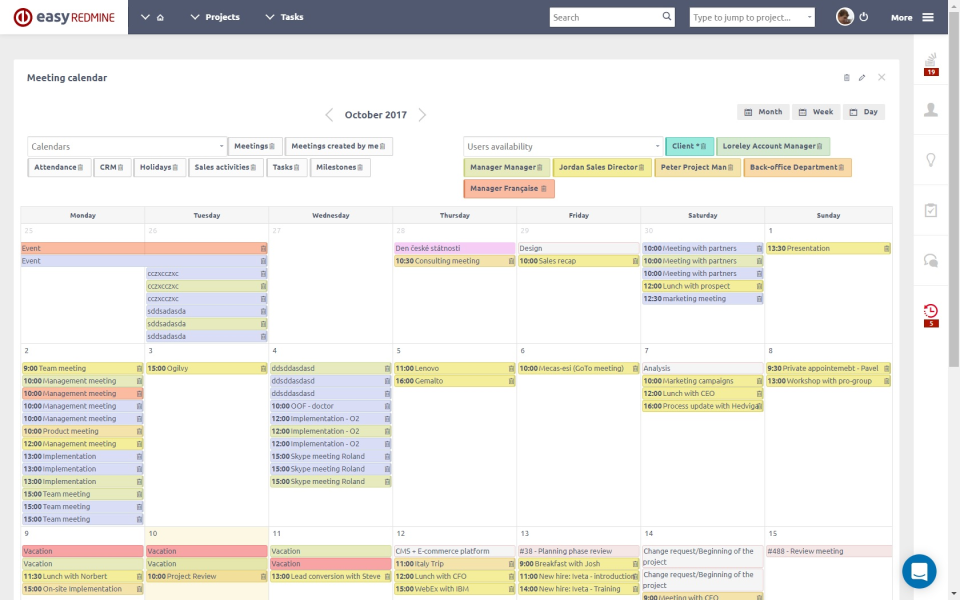The width and height of the screenshot is (960, 600).
Task: Open recent activity clock icon with badge 5
Action: coord(930,311)
